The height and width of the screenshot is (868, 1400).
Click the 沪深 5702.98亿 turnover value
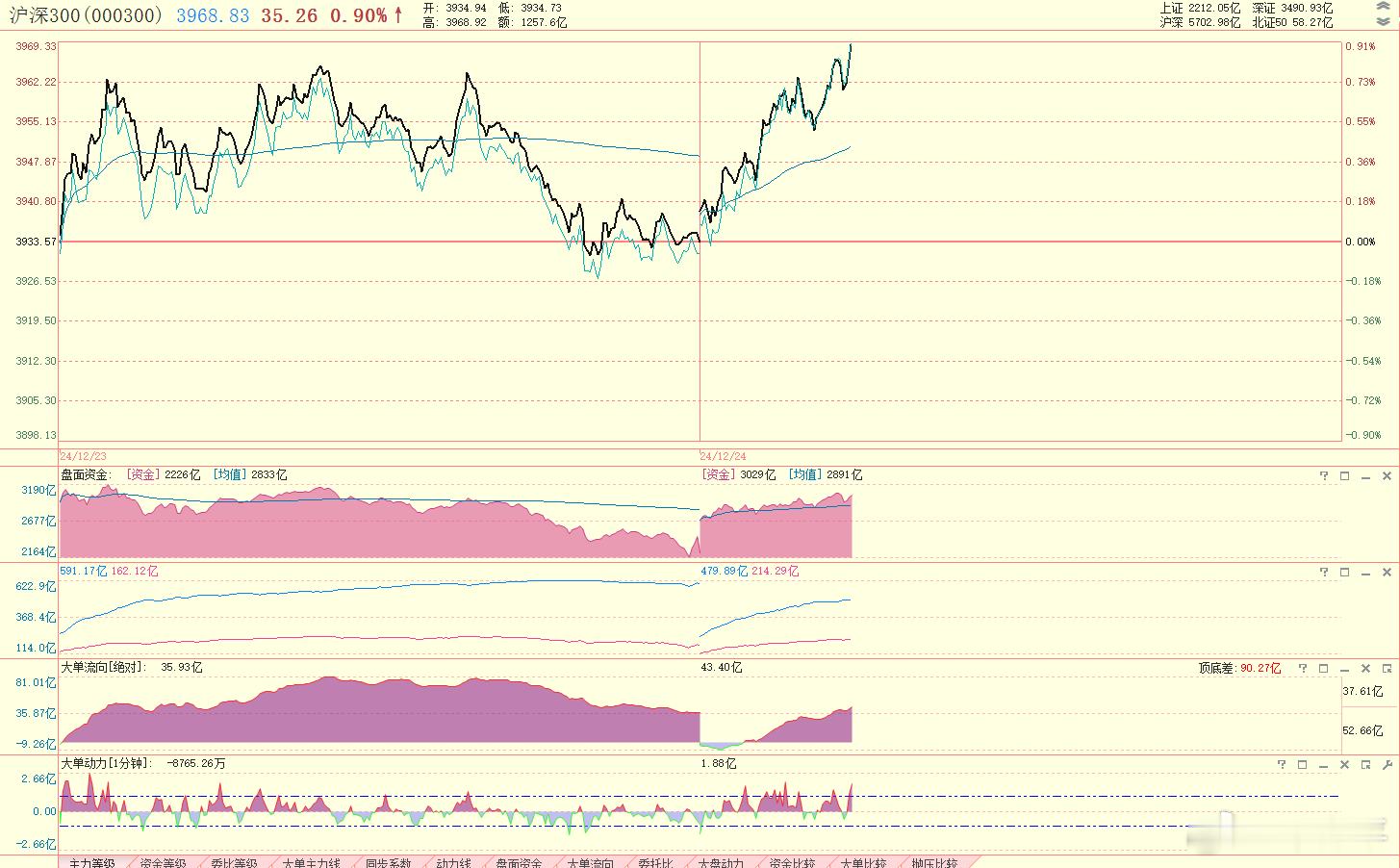click(1200, 22)
